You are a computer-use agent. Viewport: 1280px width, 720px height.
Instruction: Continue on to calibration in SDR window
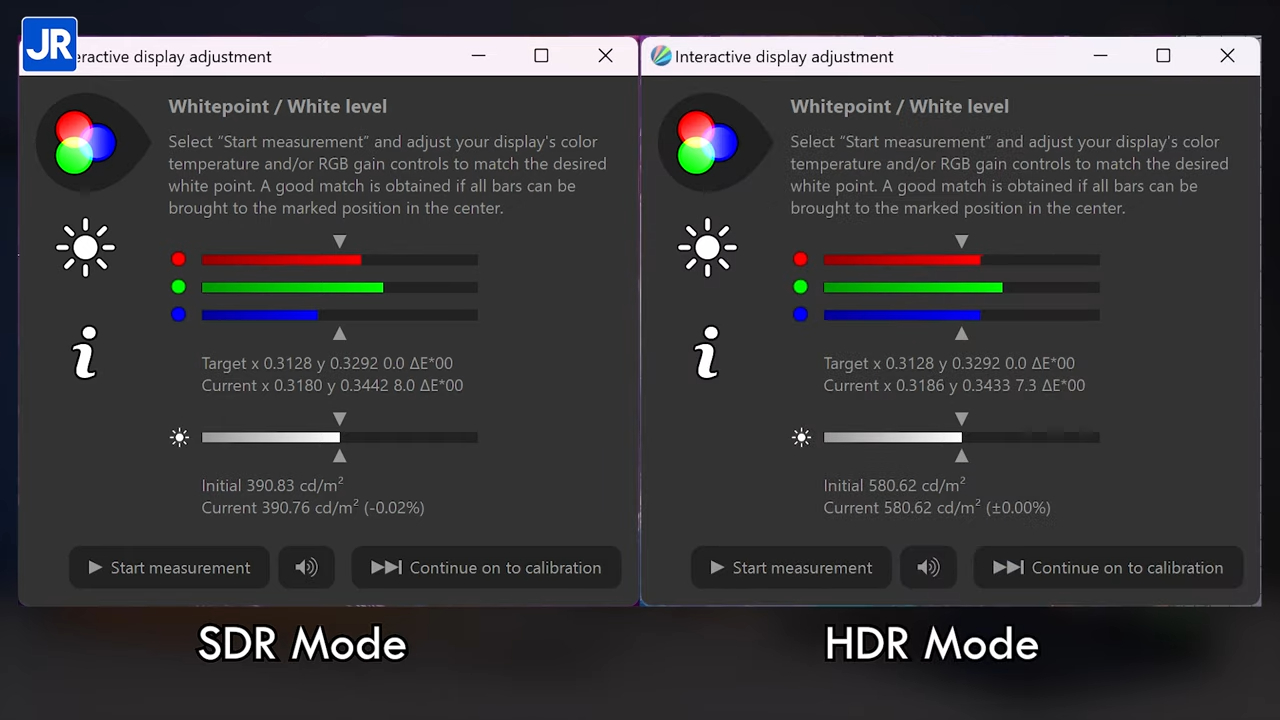pyautogui.click(x=486, y=567)
